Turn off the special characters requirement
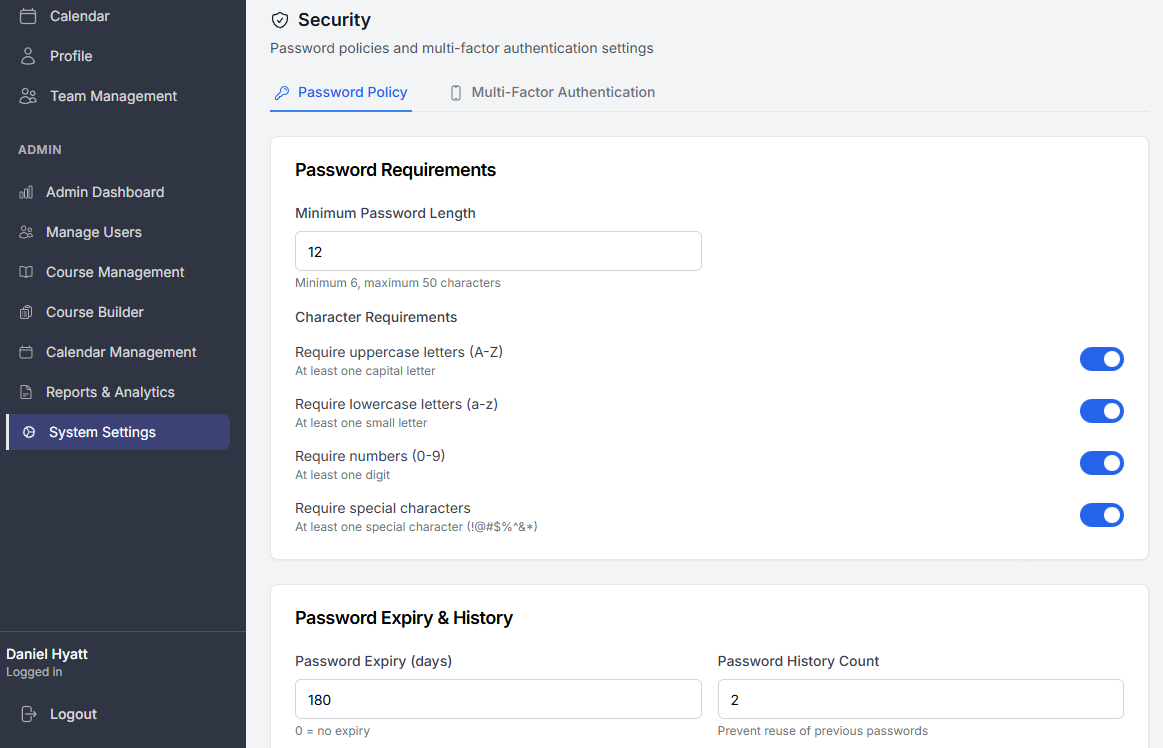The image size is (1163, 748). click(1102, 515)
